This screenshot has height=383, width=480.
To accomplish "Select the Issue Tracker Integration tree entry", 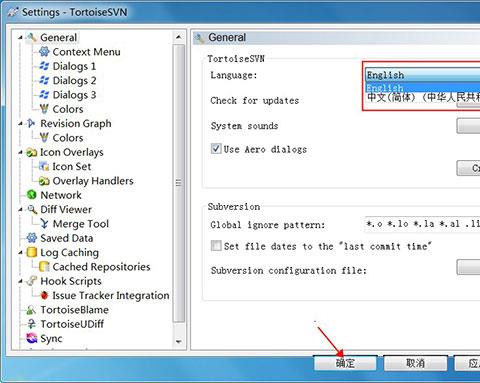I will click(x=111, y=295).
